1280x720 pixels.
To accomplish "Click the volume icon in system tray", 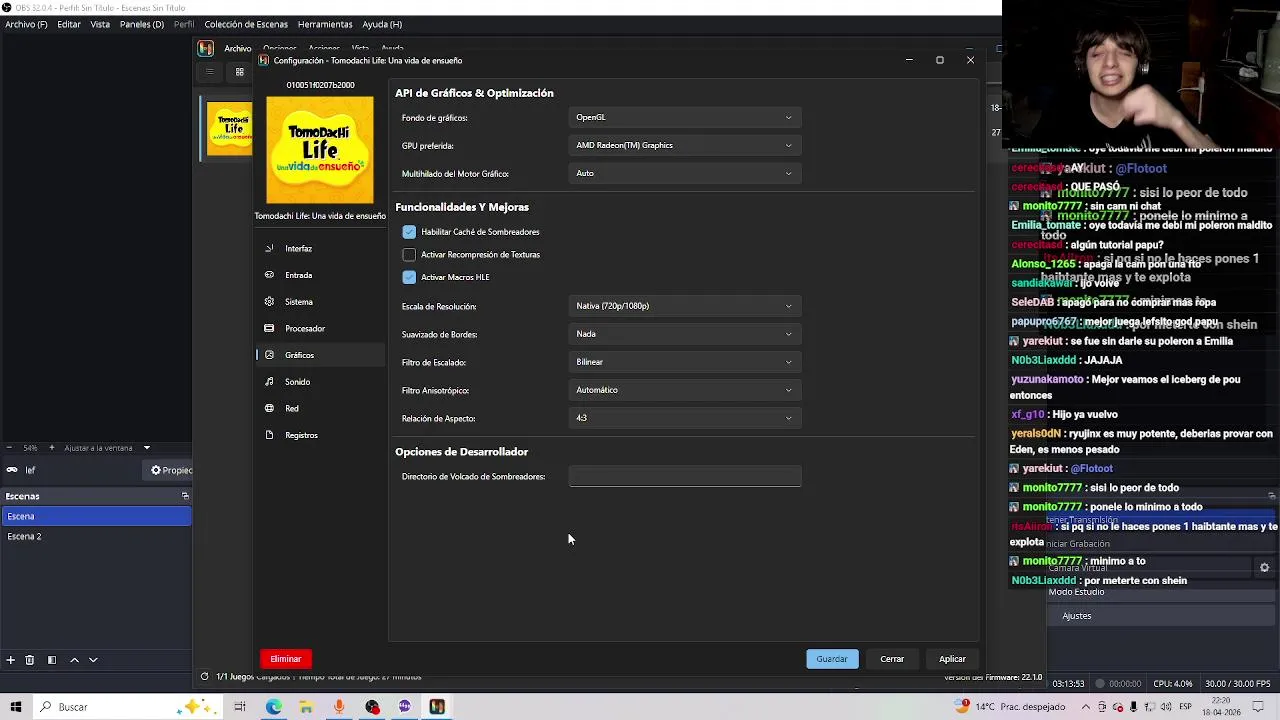I will click(1167, 707).
